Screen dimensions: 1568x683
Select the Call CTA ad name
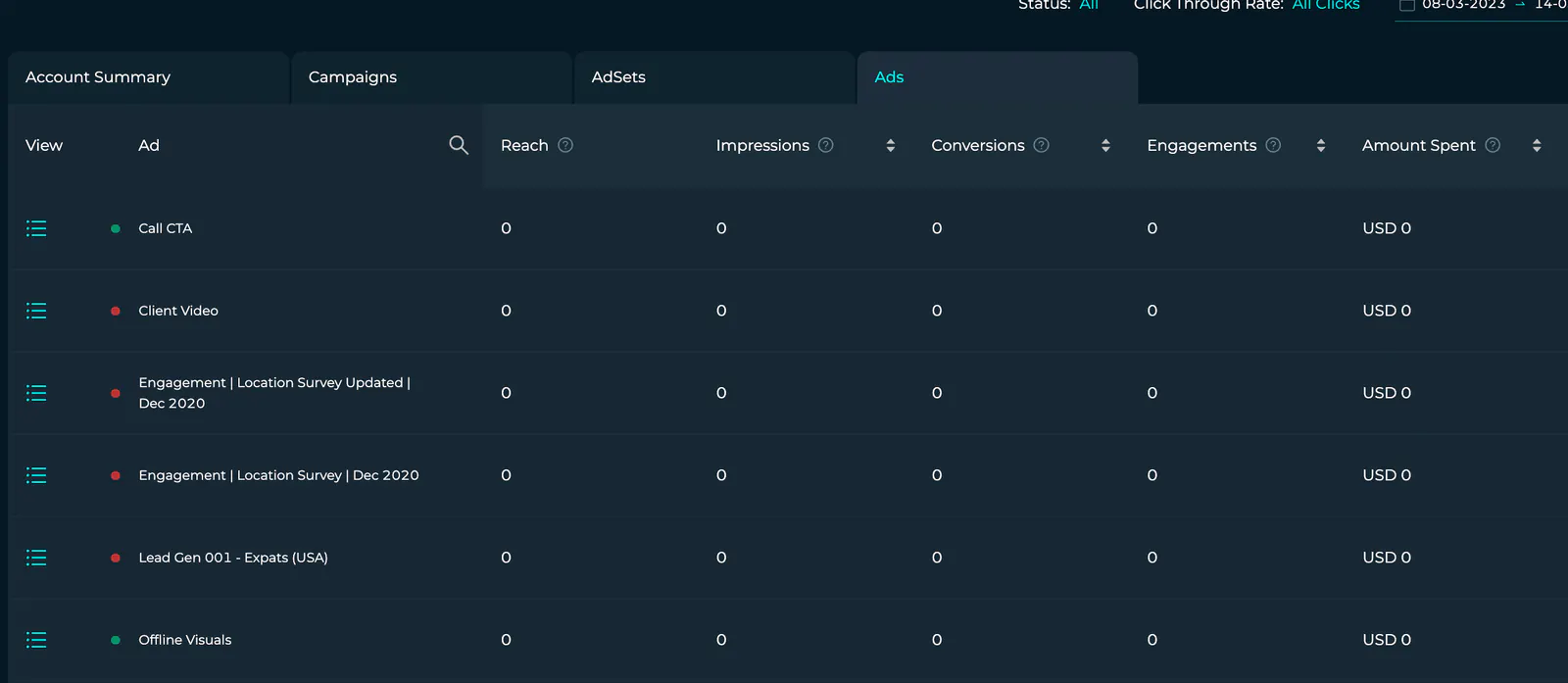(x=166, y=228)
